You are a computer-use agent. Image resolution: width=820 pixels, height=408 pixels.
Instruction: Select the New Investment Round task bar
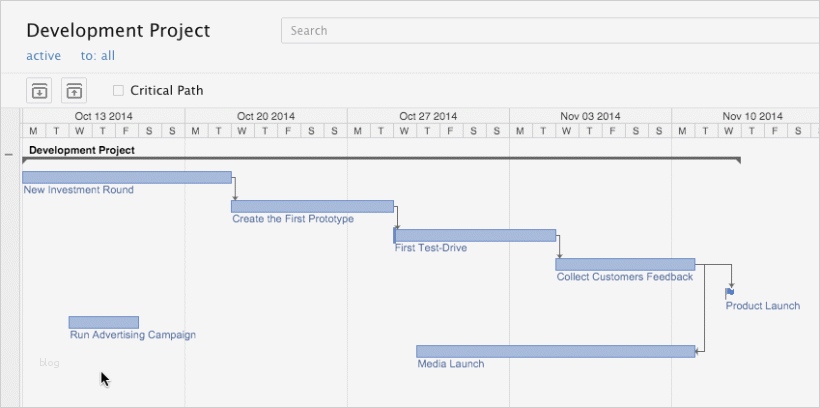127,177
